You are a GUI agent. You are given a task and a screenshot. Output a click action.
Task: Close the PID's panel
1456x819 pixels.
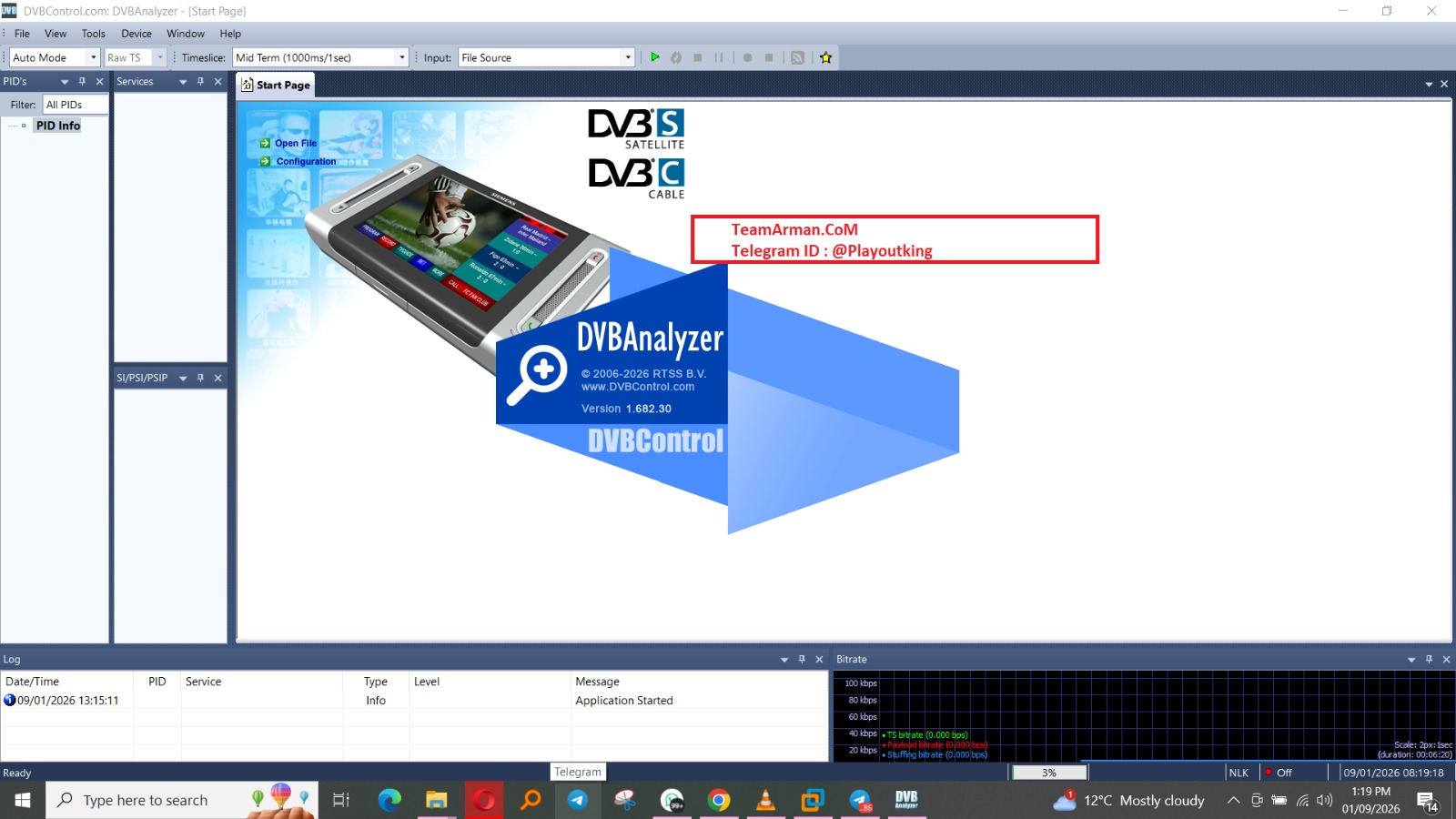point(100,82)
